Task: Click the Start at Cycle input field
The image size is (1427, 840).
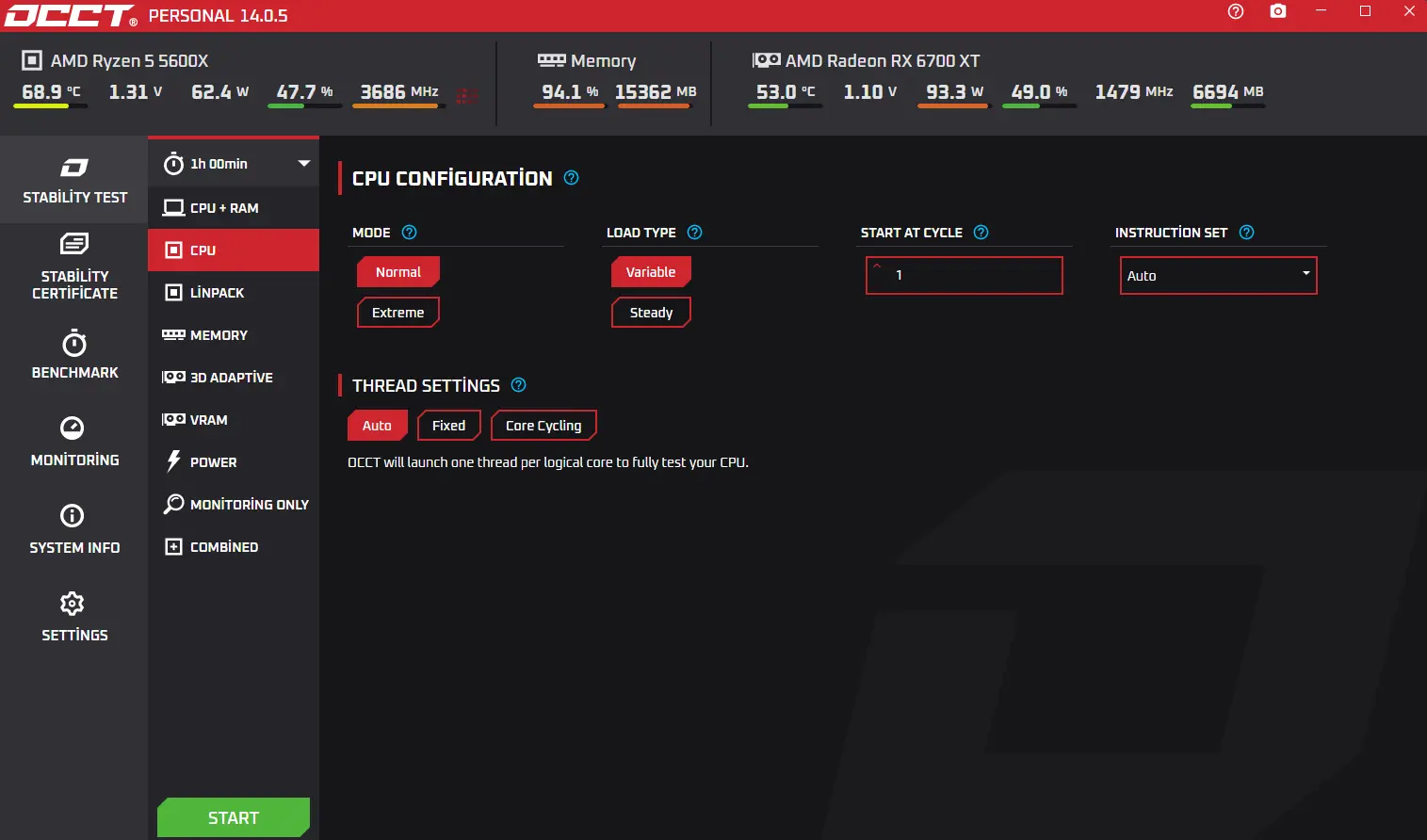Action: pyautogui.click(x=965, y=275)
